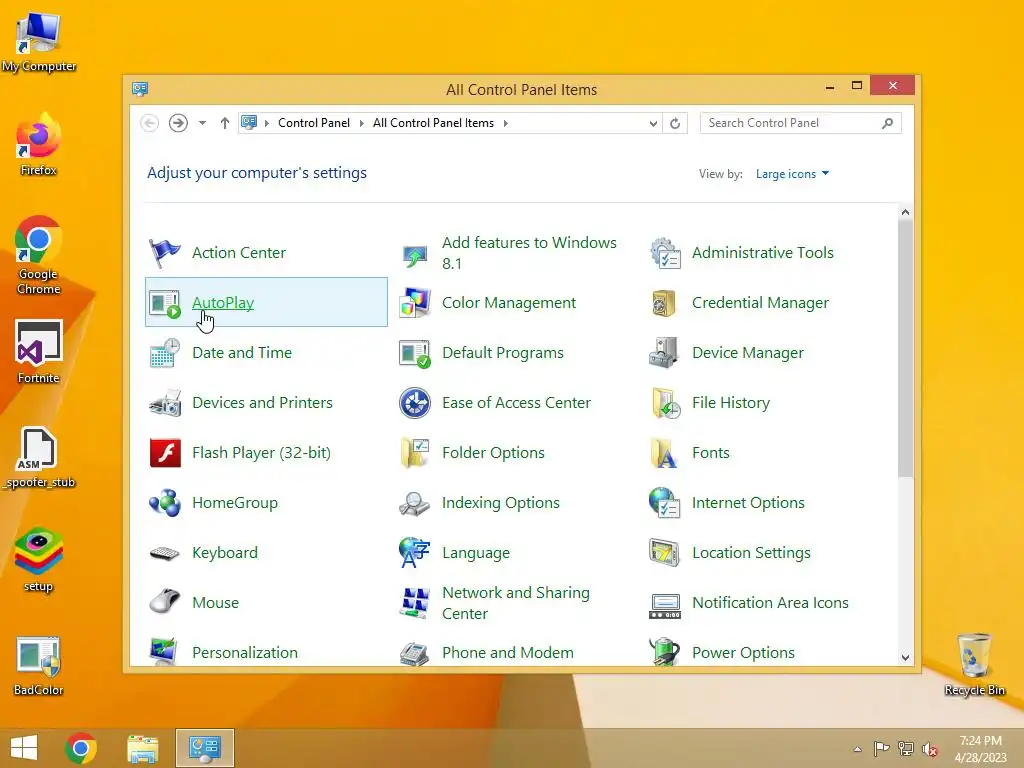Open the Action Center flag icon

(165, 253)
